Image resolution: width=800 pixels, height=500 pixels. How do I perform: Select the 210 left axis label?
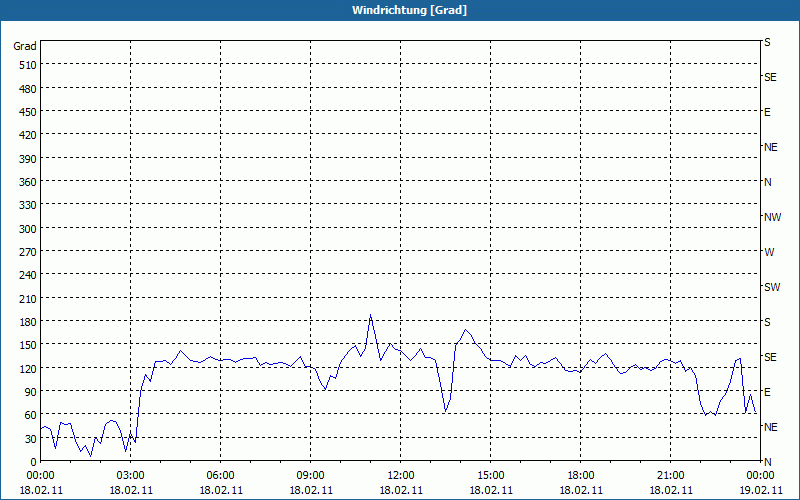pos(28,298)
